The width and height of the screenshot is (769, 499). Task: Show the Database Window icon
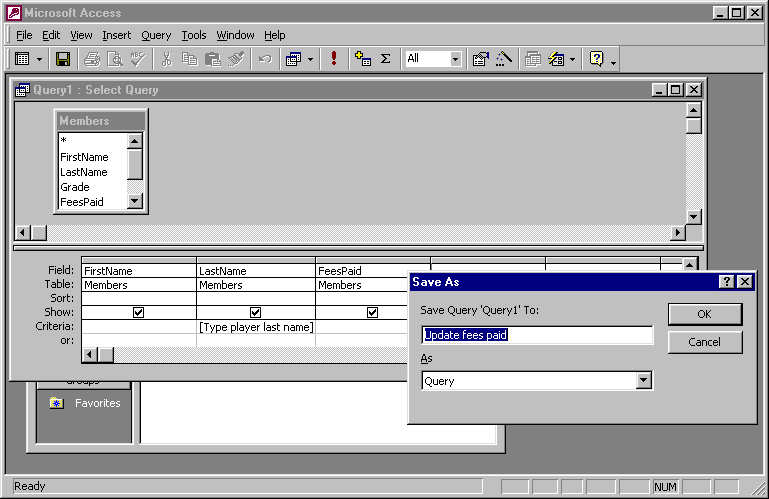[x=533, y=59]
